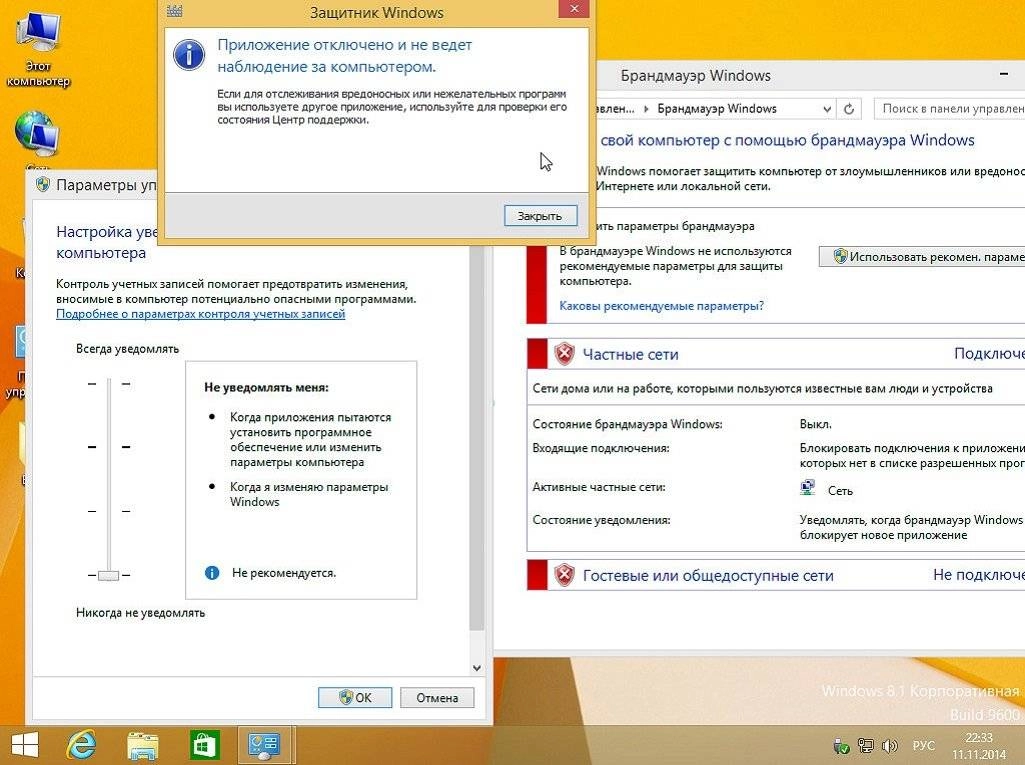Expand breadcrumb arrow before Брандмауэр Windows
The width and height of the screenshot is (1025, 765).
[x=647, y=109]
